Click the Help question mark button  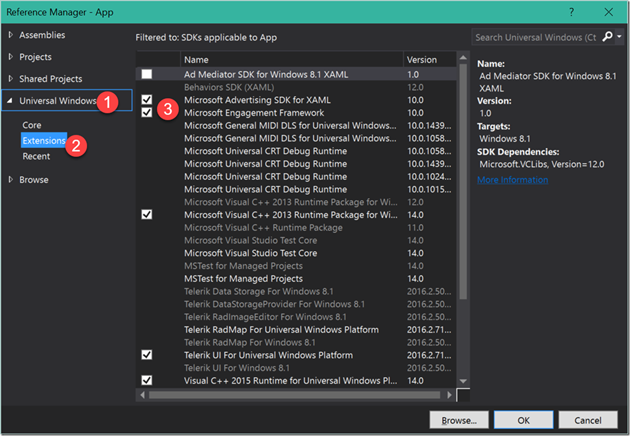(x=571, y=12)
